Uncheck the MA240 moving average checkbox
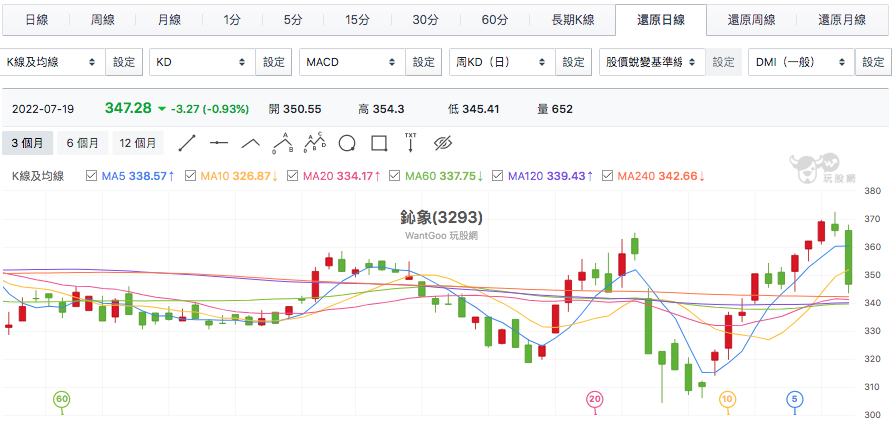The height and width of the screenshot is (421, 894). pyautogui.click(x=607, y=176)
